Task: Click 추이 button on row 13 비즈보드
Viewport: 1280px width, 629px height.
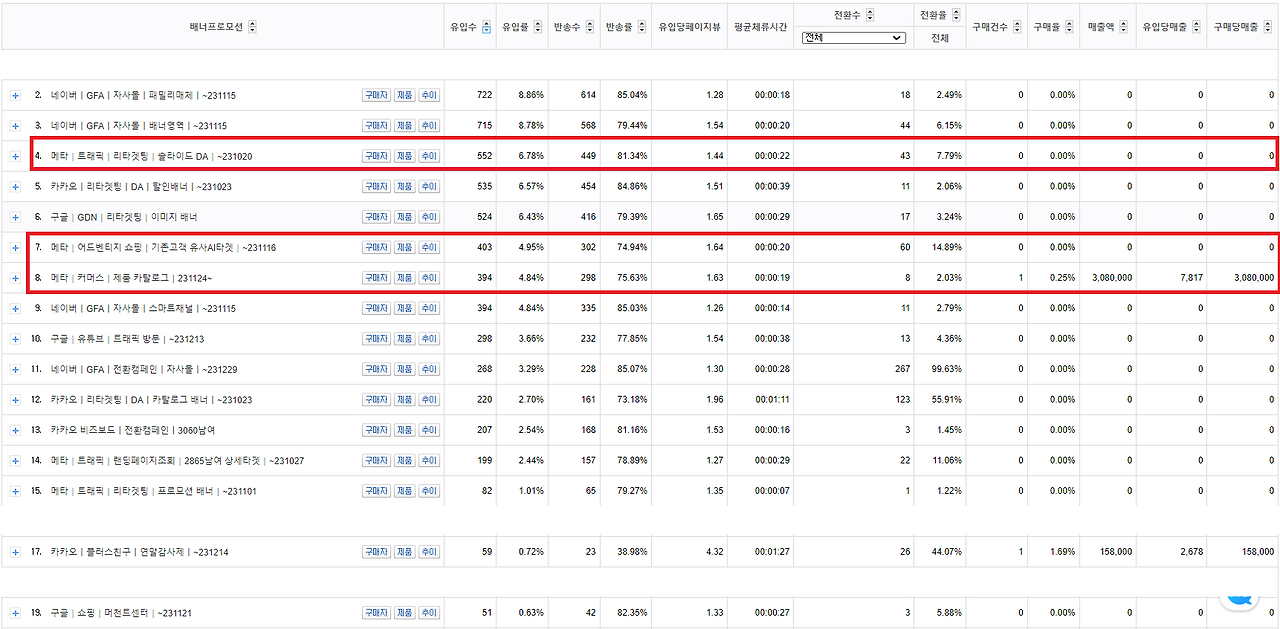Action: [x=429, y=430]
